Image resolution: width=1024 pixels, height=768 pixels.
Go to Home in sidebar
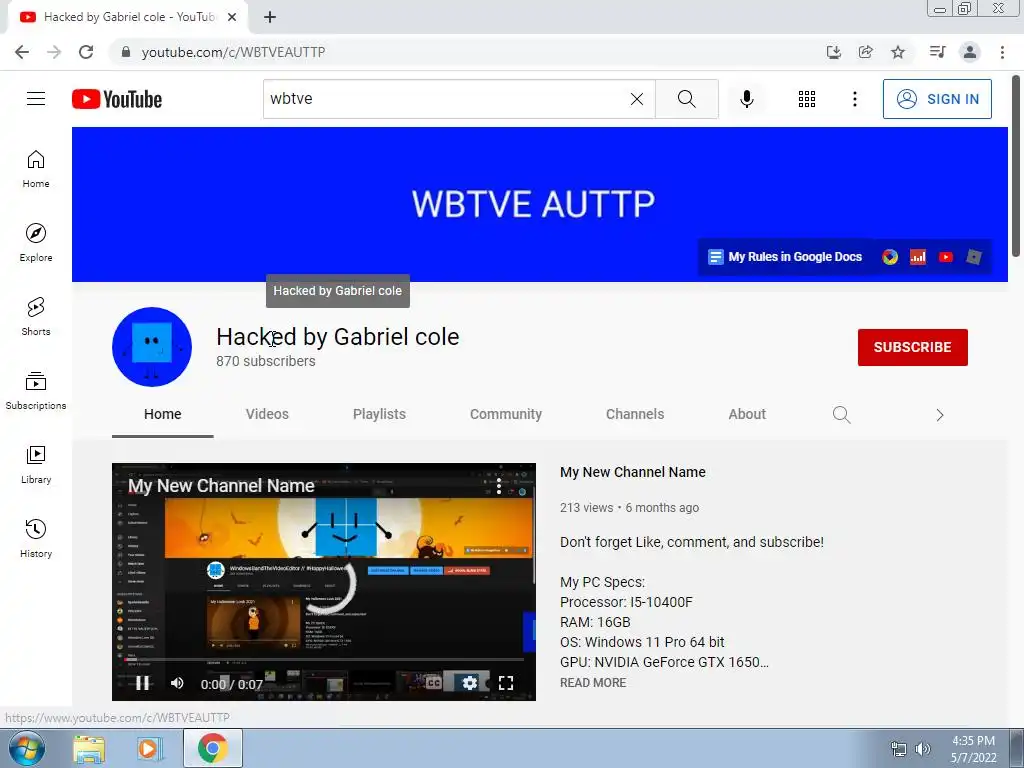(x=36, y=169)
